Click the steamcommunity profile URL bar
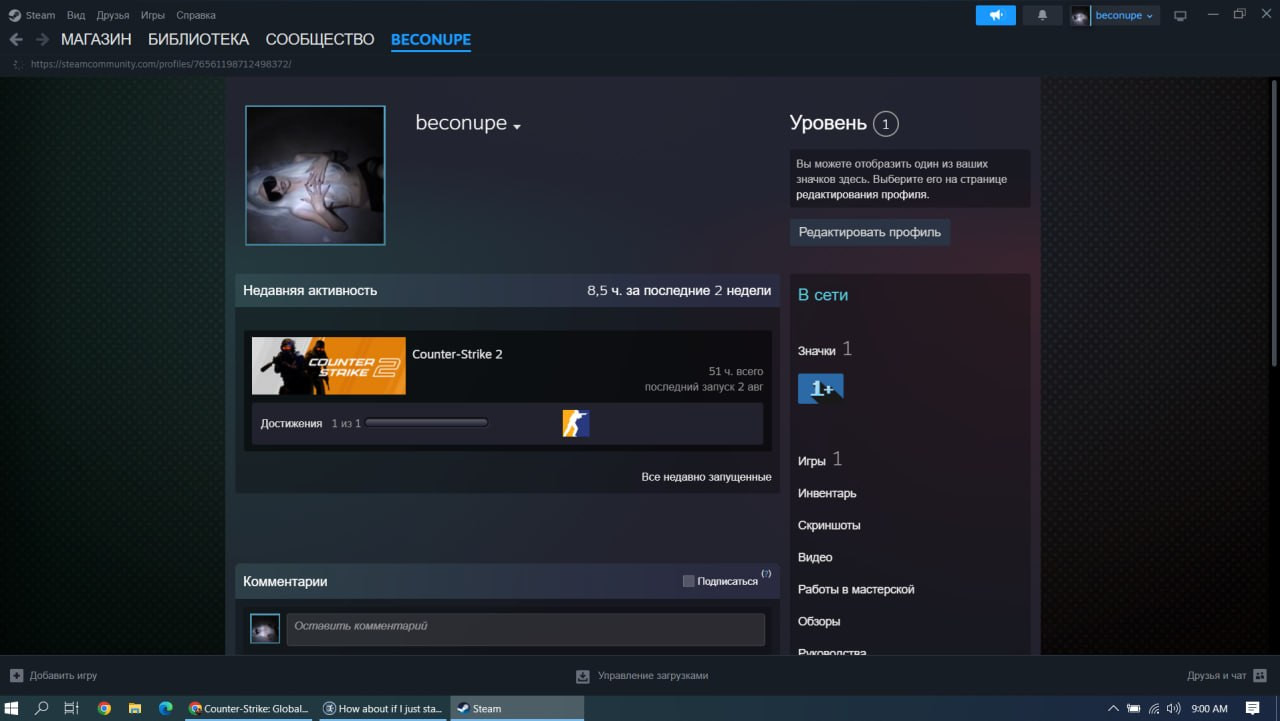This screenshot has width=1280, height=721. pos(161,64)
